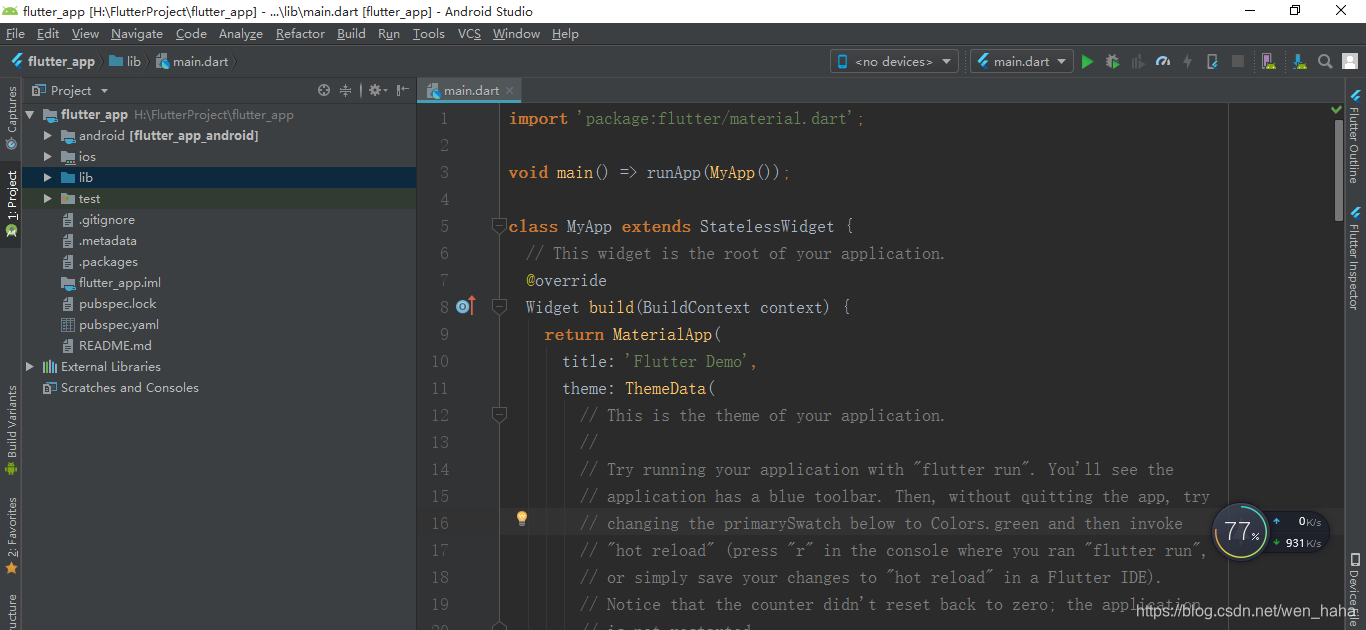The height and width of the screenshot is (630, 1366).
Task: Open the Captures tool window
Action: tap(11, 118)
